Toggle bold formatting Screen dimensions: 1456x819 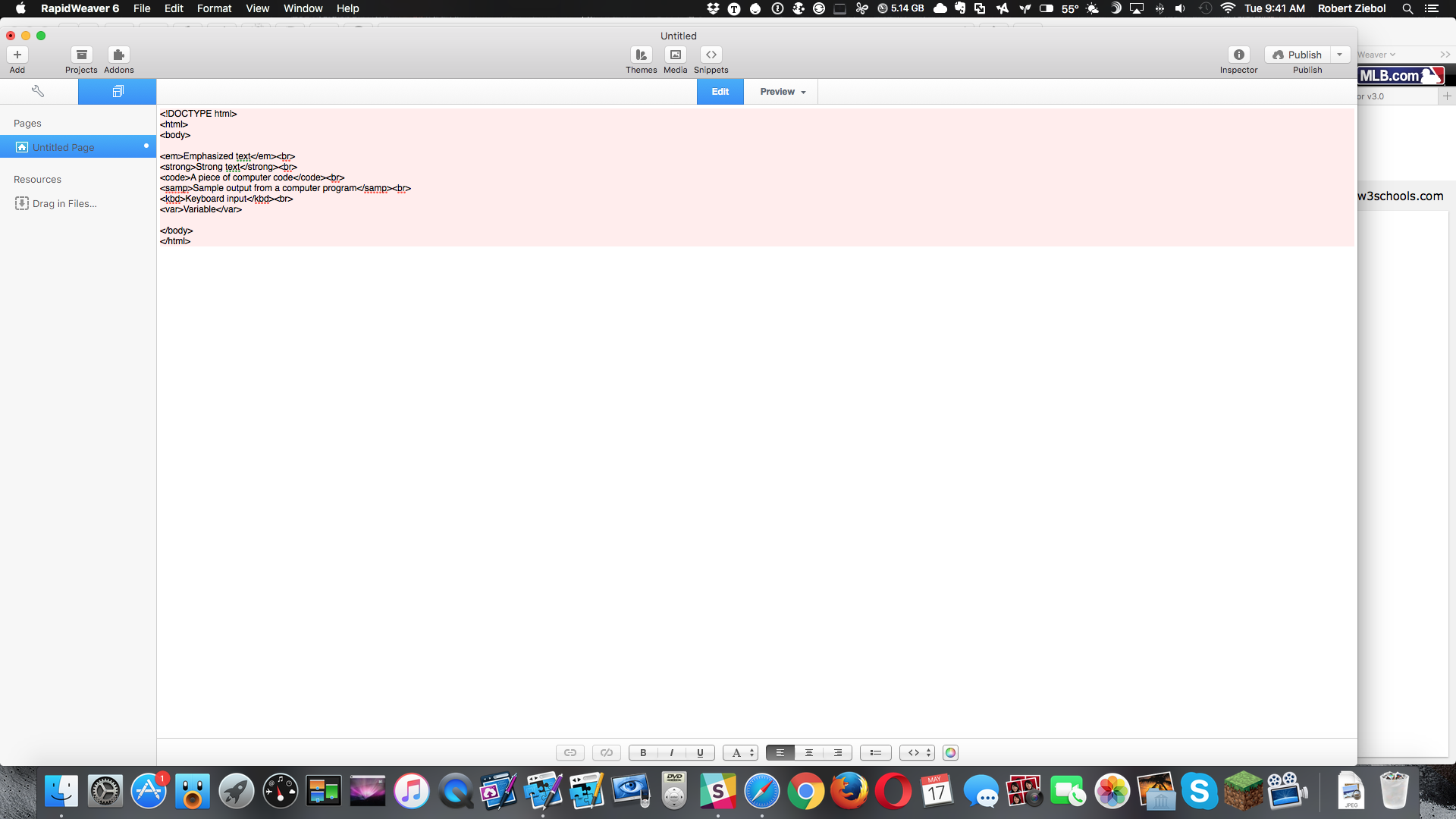[x=643, y=753]
